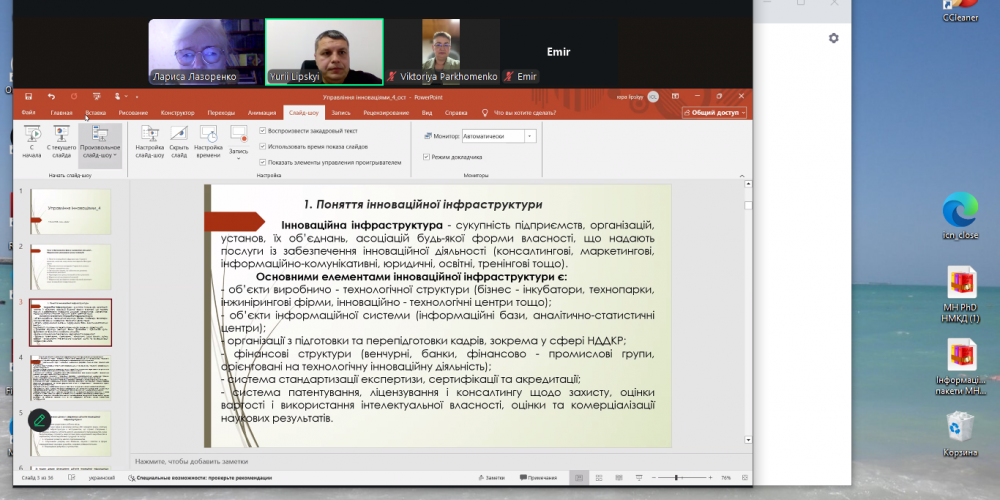The image size is (1000, 500).
Task: Click the 76% zoom level value
Action: [x=726, y=478]
